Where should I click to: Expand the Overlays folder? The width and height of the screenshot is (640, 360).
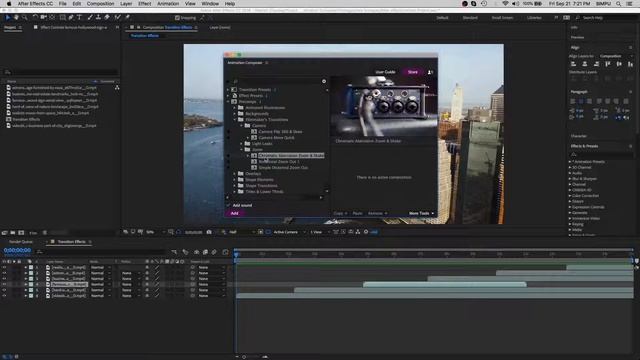235,173
